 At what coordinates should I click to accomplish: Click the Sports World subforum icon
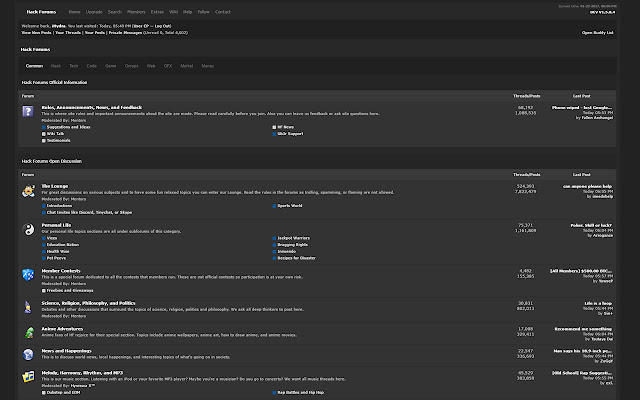pyautogui.click(x=274, y=206)
